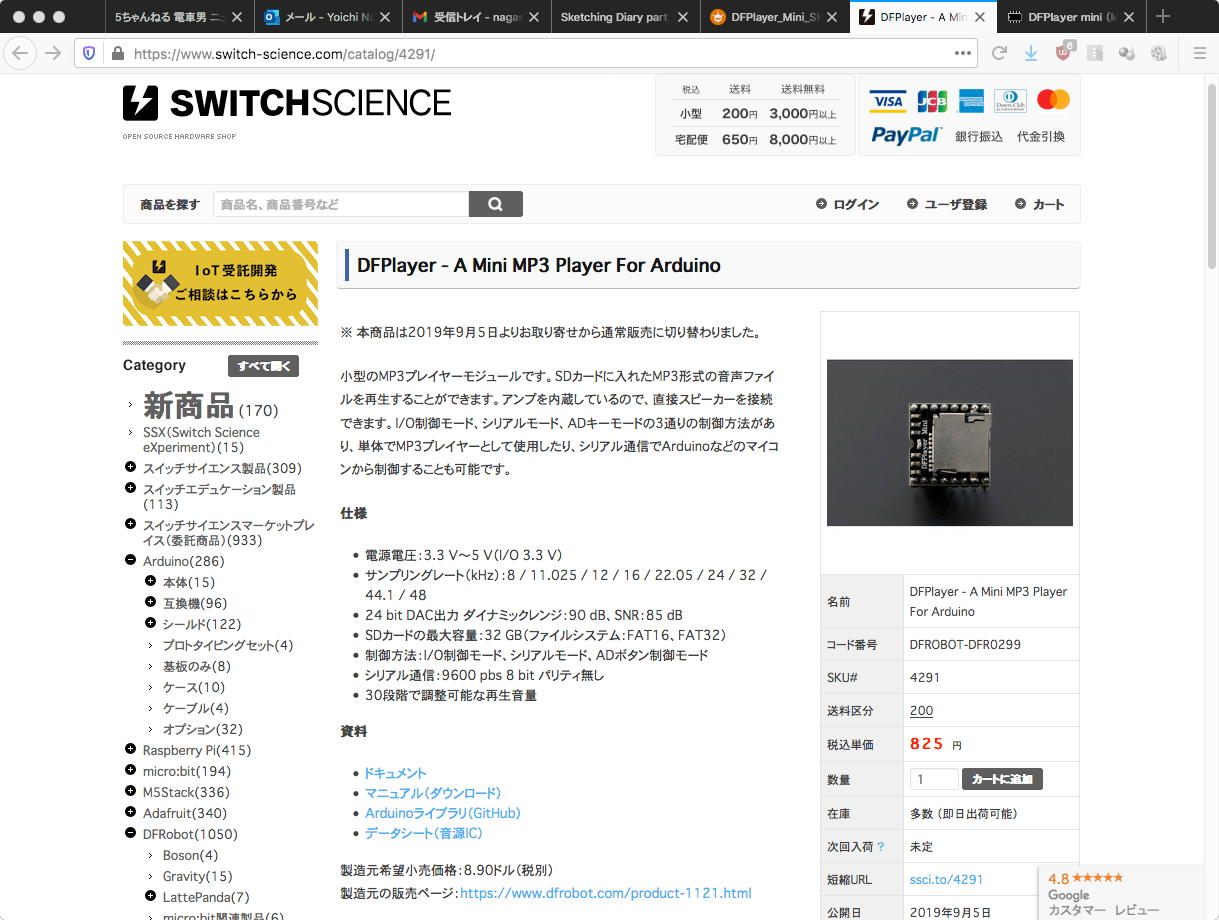Open the データシート(音源IC) link

[424, 833]
